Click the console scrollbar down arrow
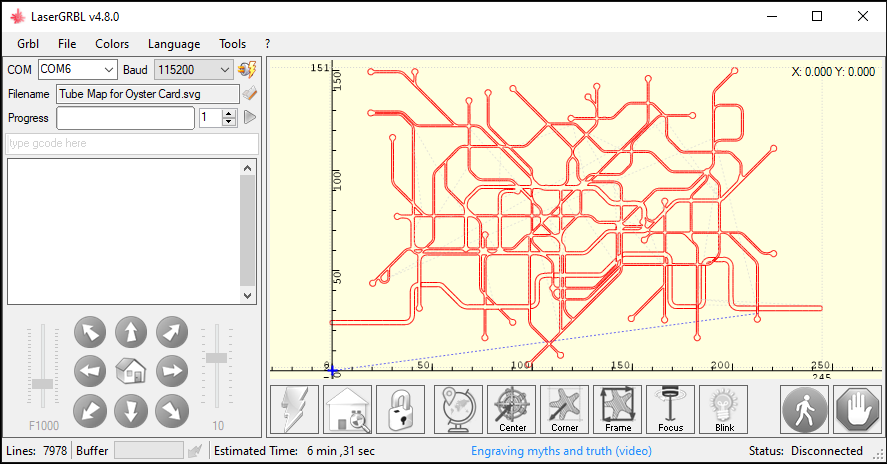This screenshot has height=464, width=887. [247, 295]
